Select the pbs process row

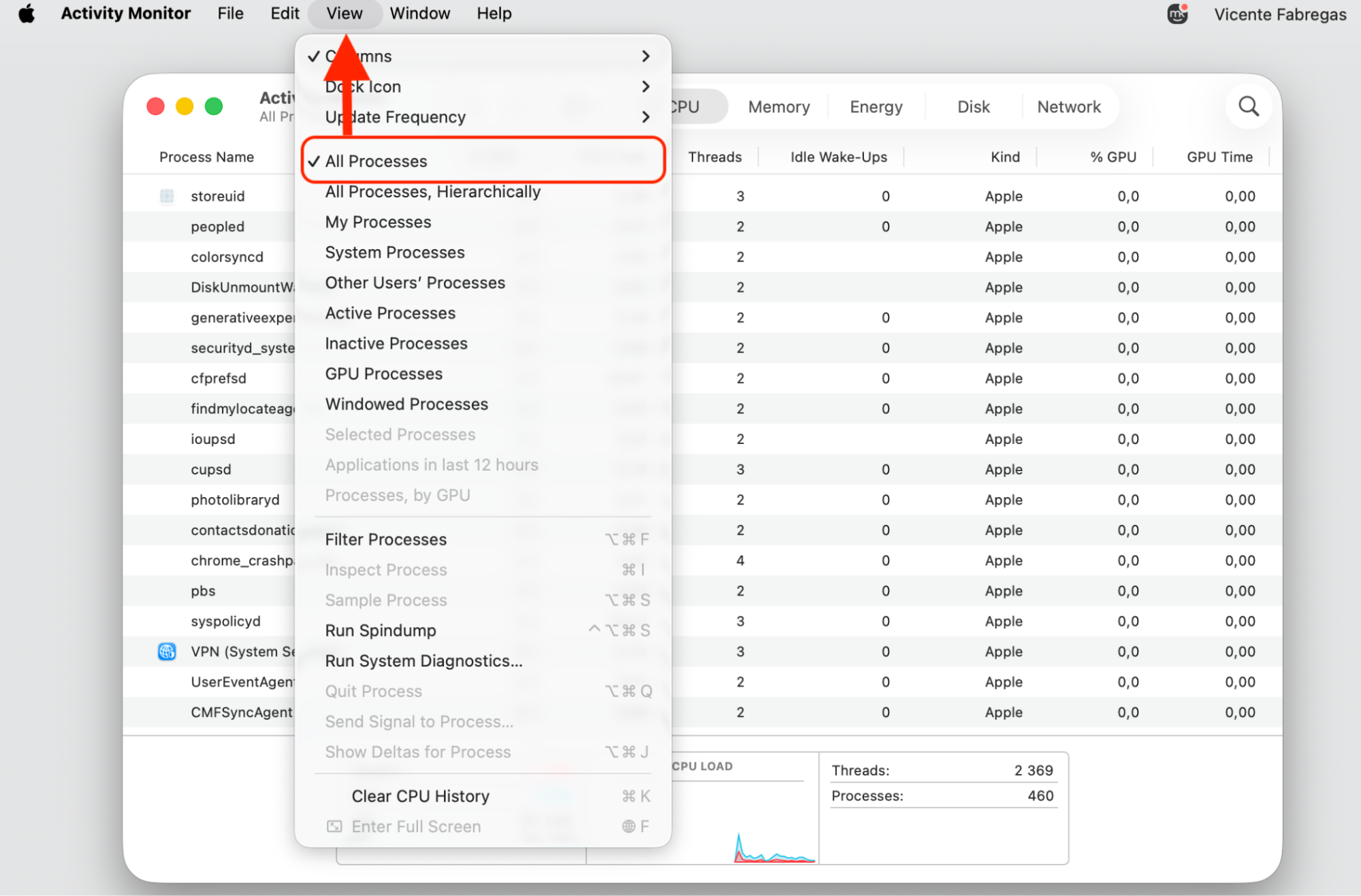click(702, 591)
